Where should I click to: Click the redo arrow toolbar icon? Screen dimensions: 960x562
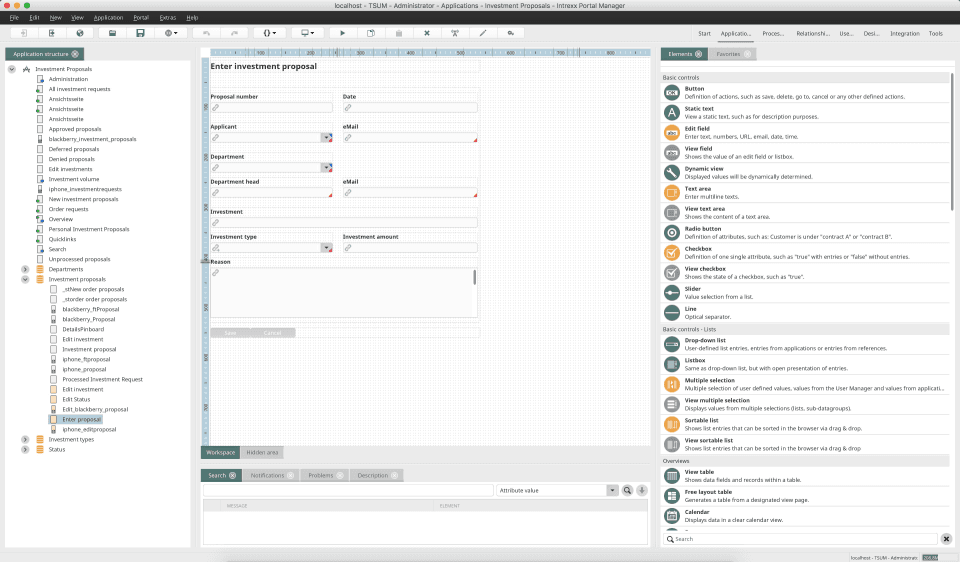pos(234,33)
